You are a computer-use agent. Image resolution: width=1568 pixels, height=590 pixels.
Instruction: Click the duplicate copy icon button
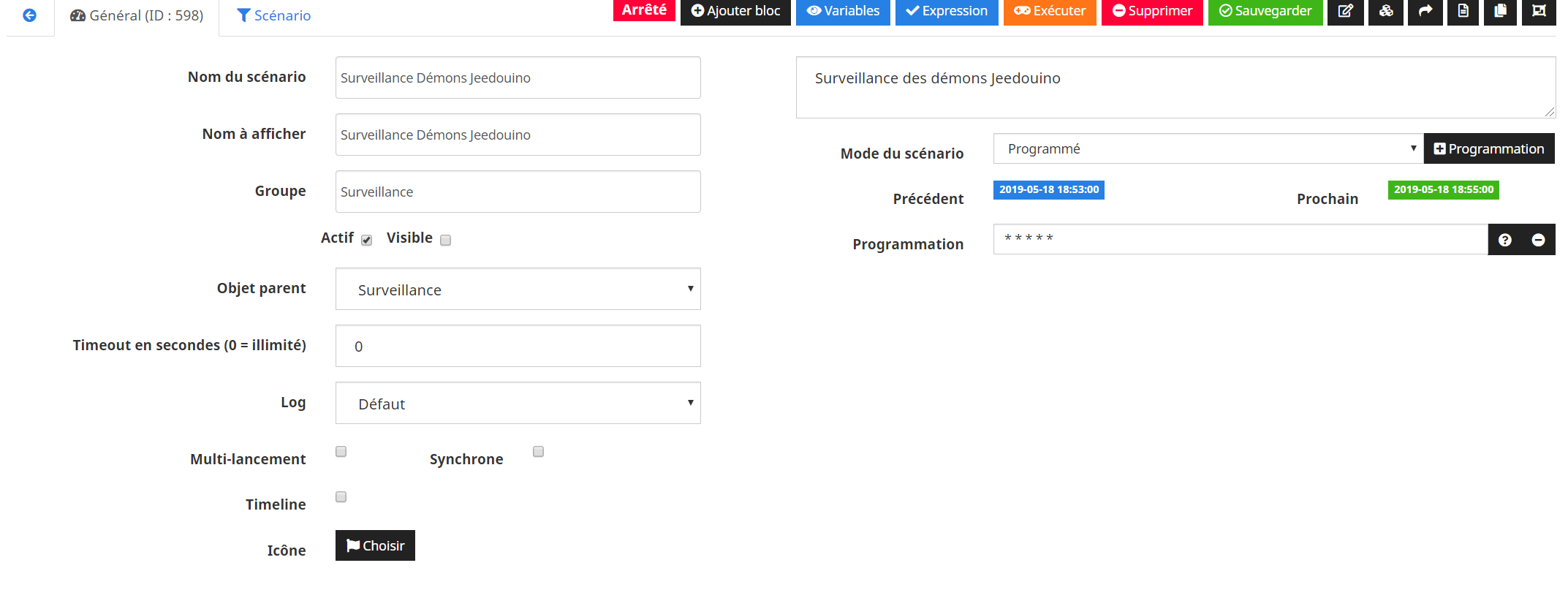pyautogui.click(x=1501, y=11)
